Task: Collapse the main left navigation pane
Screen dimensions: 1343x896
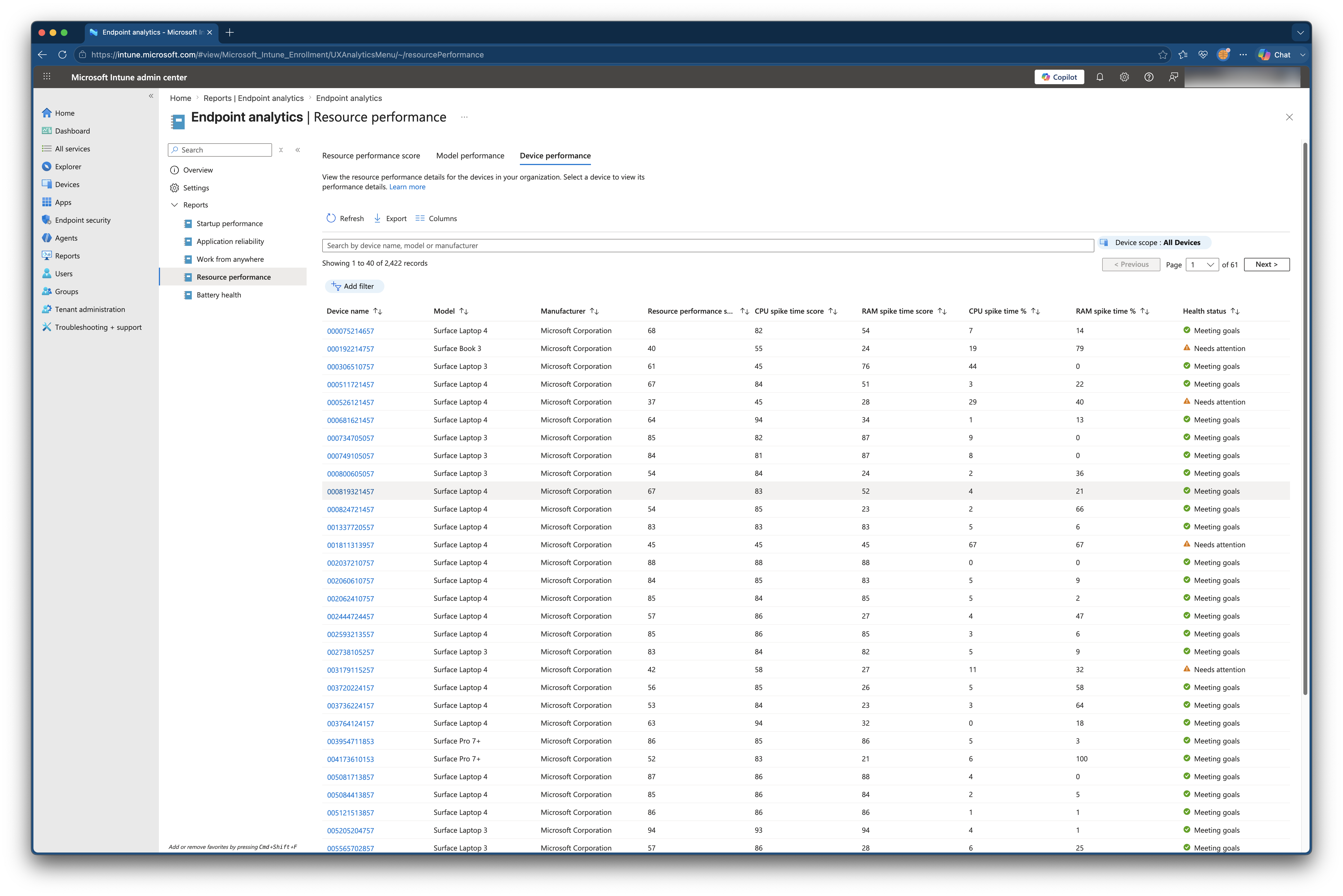Action: click(151, 96)
